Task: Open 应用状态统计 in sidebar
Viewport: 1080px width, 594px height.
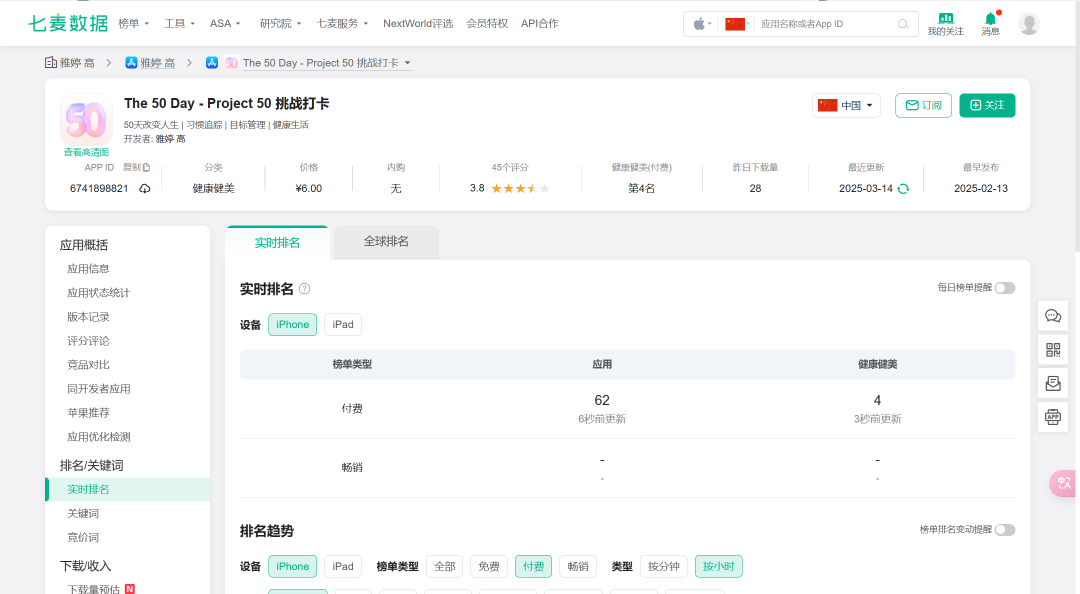Action: (x=98, y=293)
